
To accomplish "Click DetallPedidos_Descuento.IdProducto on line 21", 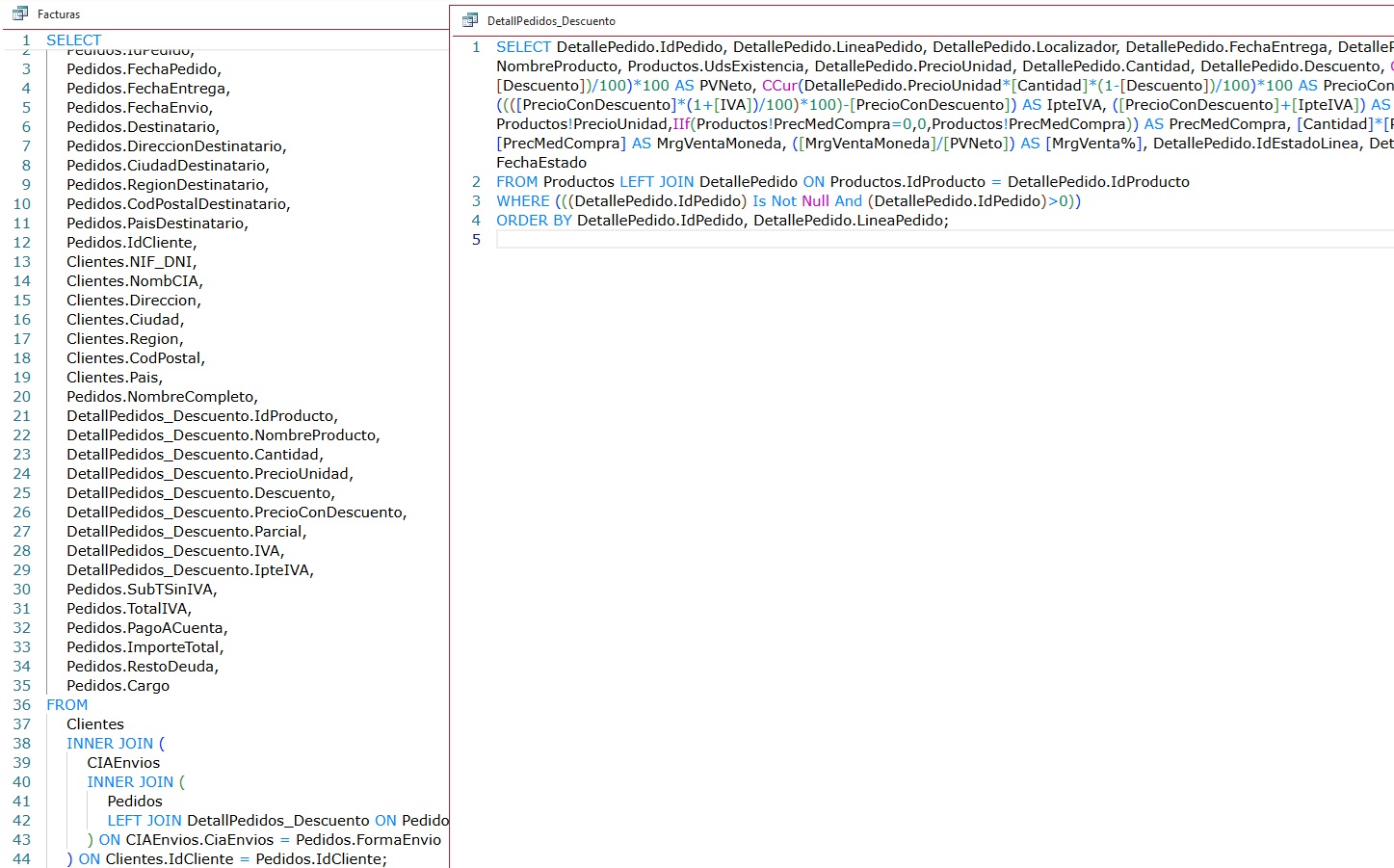I will pyautogui.click(x=202, y=415).
